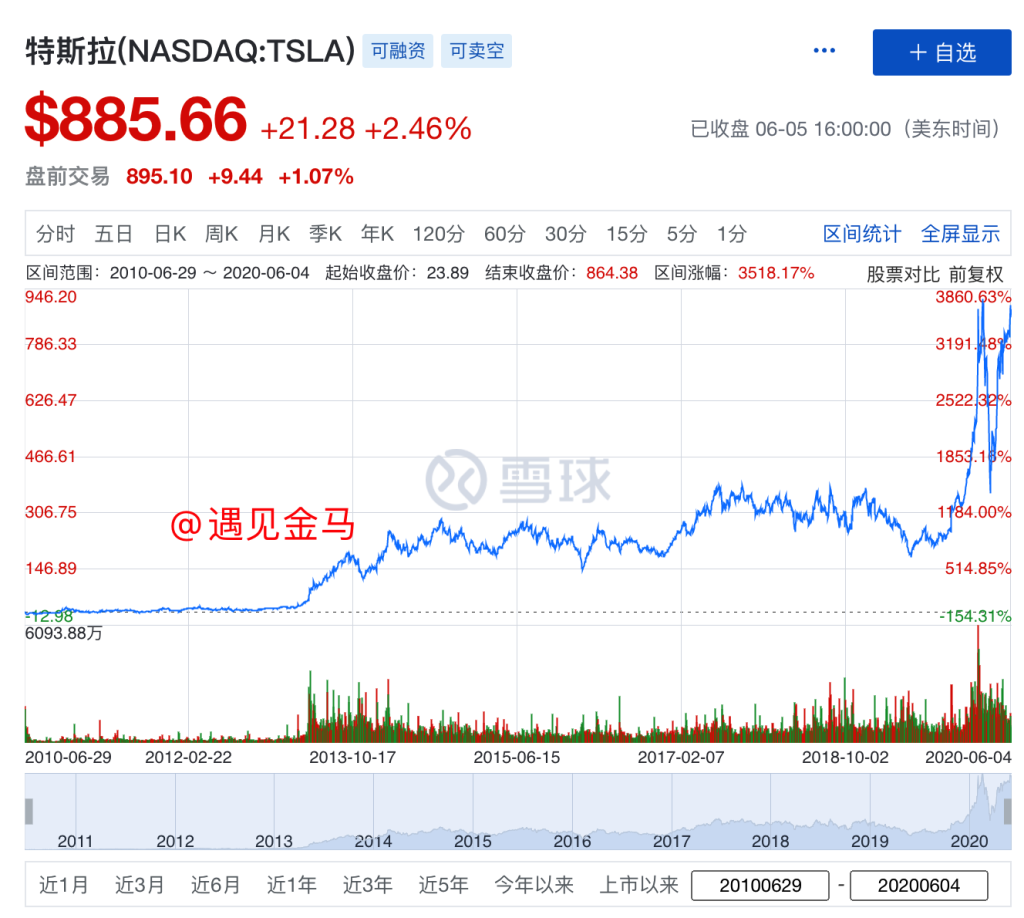Screen dimensions: 1024x918
Task: Select the 上市以来 since-listing range
Action: click(639, 885)
